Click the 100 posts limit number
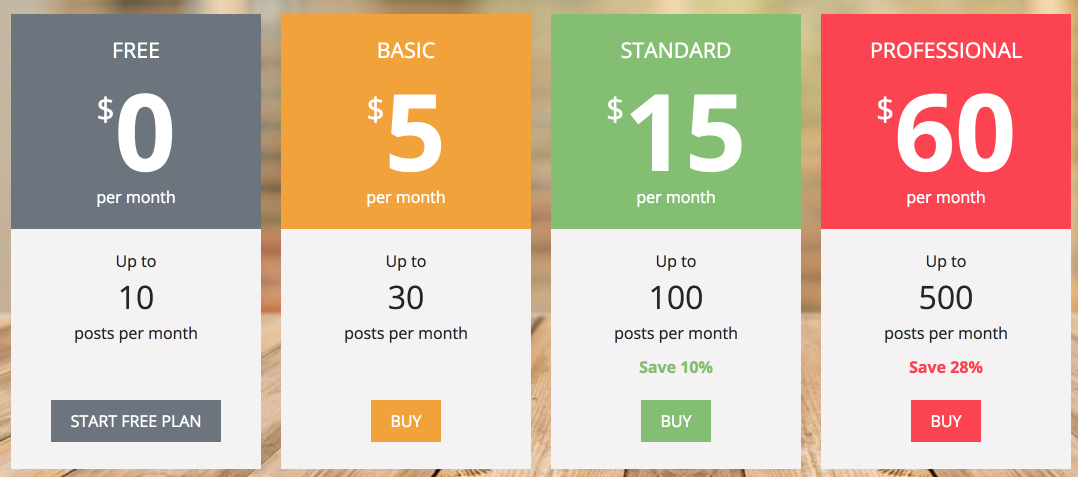1078x477 pixels. (676, 297)
